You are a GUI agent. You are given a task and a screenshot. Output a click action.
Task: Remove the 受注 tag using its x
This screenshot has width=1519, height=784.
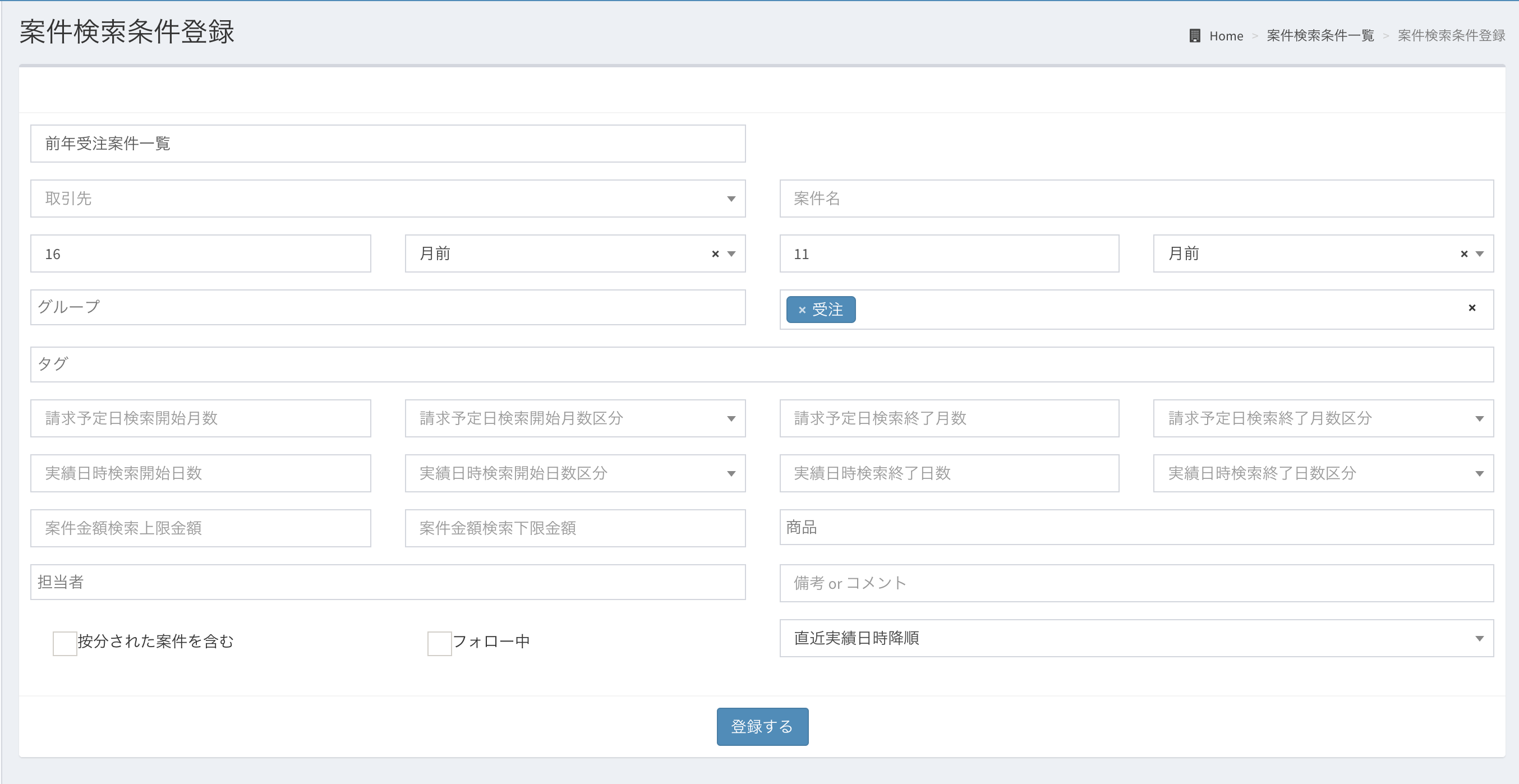tap(802, 310)
